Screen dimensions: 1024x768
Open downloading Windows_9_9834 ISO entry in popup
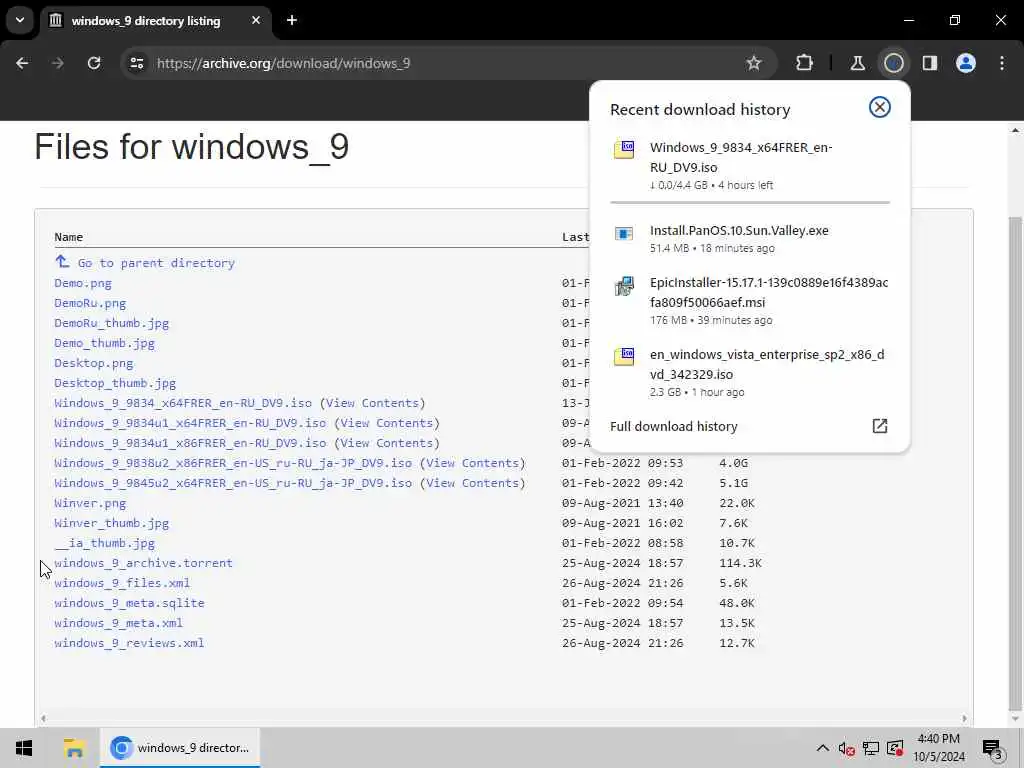(750, 166)
